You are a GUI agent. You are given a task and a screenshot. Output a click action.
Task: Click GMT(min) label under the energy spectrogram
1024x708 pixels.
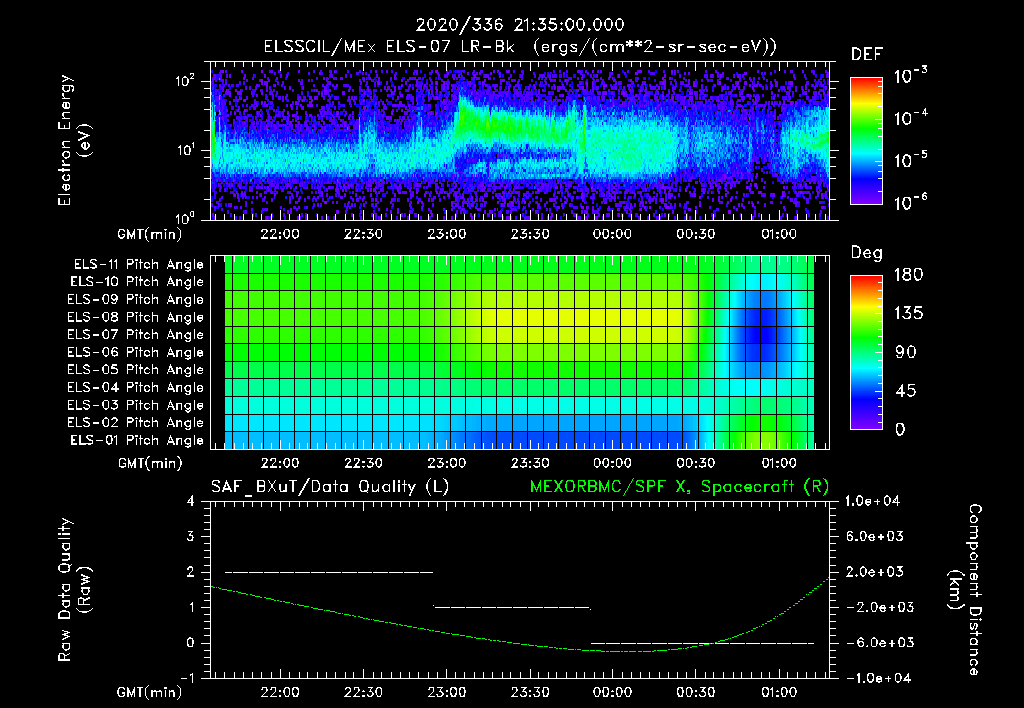point(150,234)
